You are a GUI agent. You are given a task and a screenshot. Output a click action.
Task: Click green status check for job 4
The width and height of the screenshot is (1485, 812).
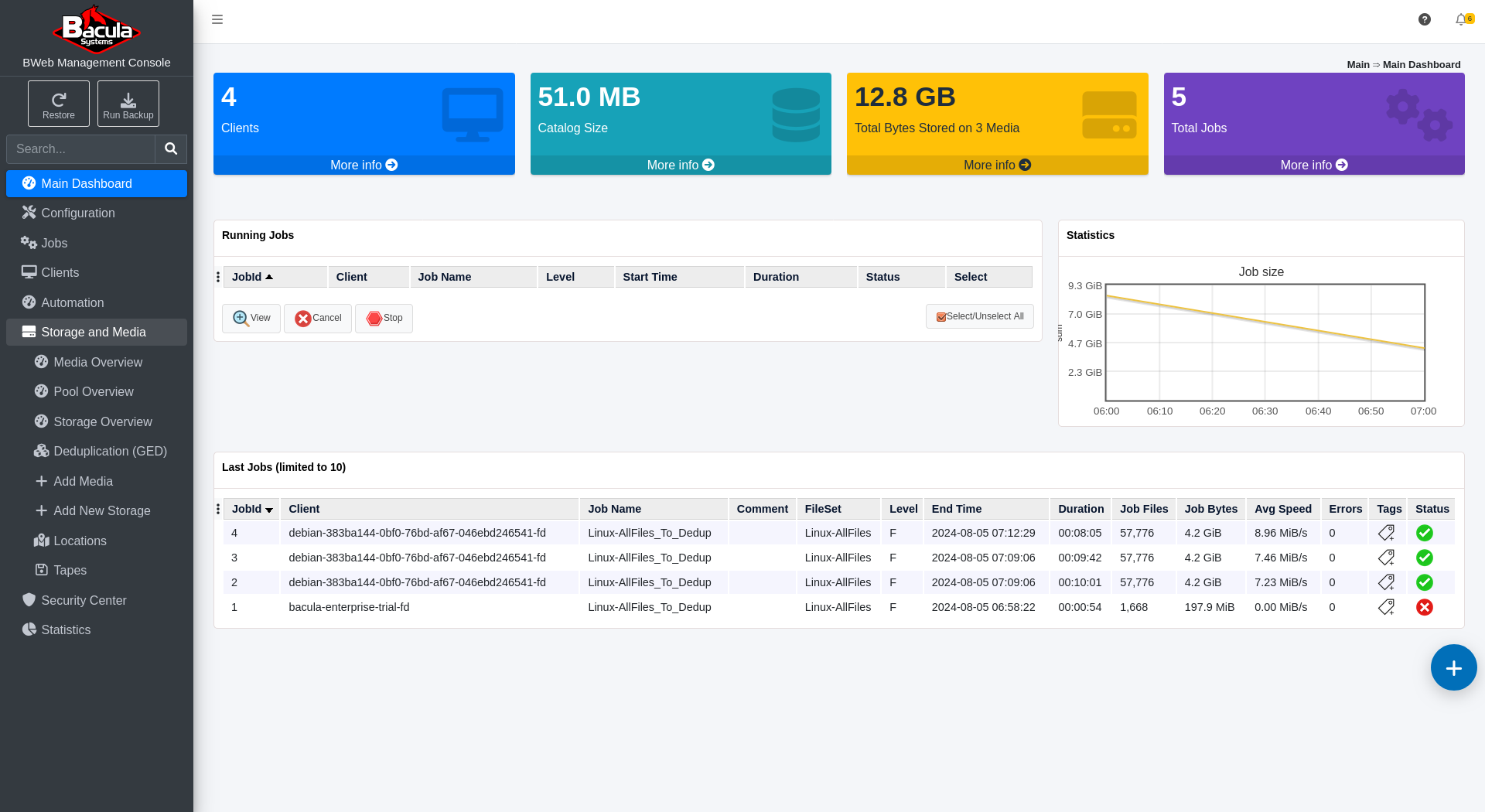1425,533
